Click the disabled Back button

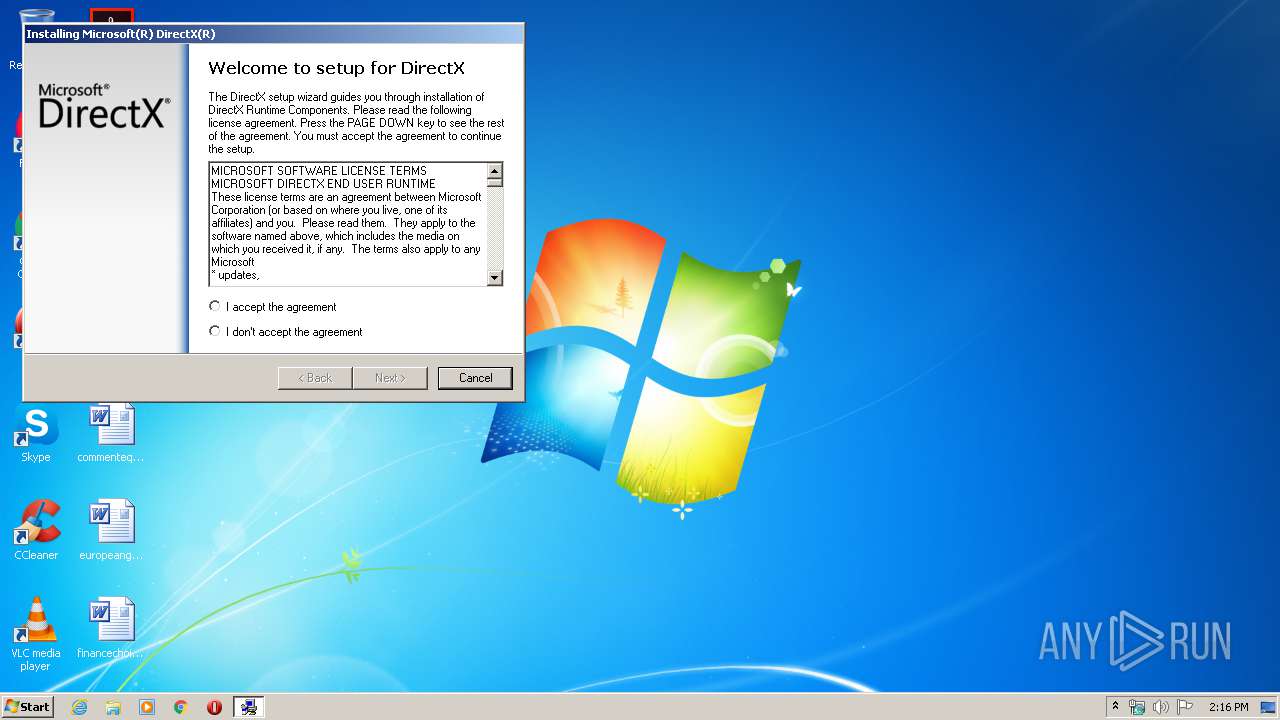point(315,378)
